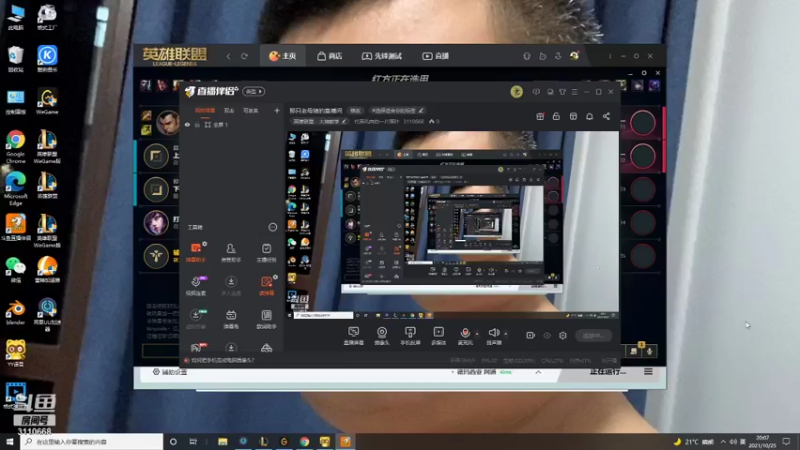800x450 pixels.
Task: Open Task View on the taskbar
Action: click(x=193, y=442)
